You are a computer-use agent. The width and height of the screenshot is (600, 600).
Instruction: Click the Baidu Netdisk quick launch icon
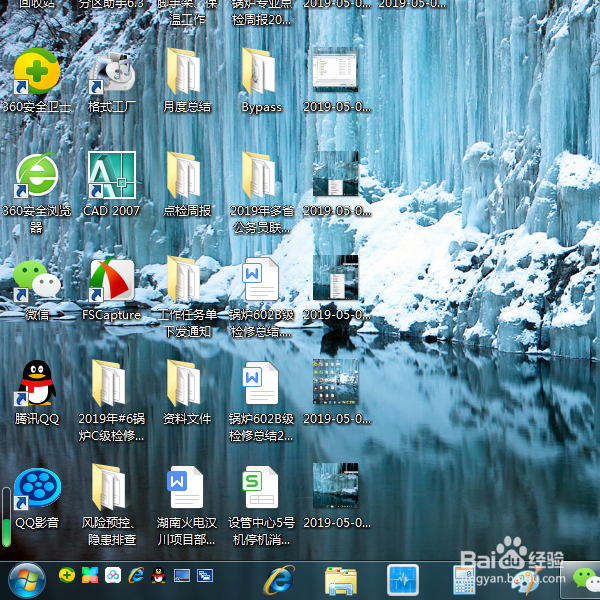coord(113,575)
